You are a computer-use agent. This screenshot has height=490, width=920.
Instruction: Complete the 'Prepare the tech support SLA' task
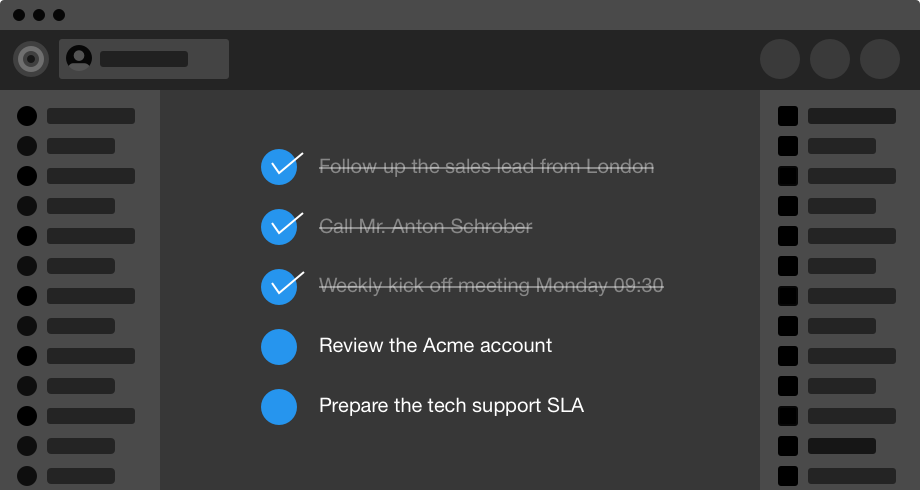coord(279,407)
